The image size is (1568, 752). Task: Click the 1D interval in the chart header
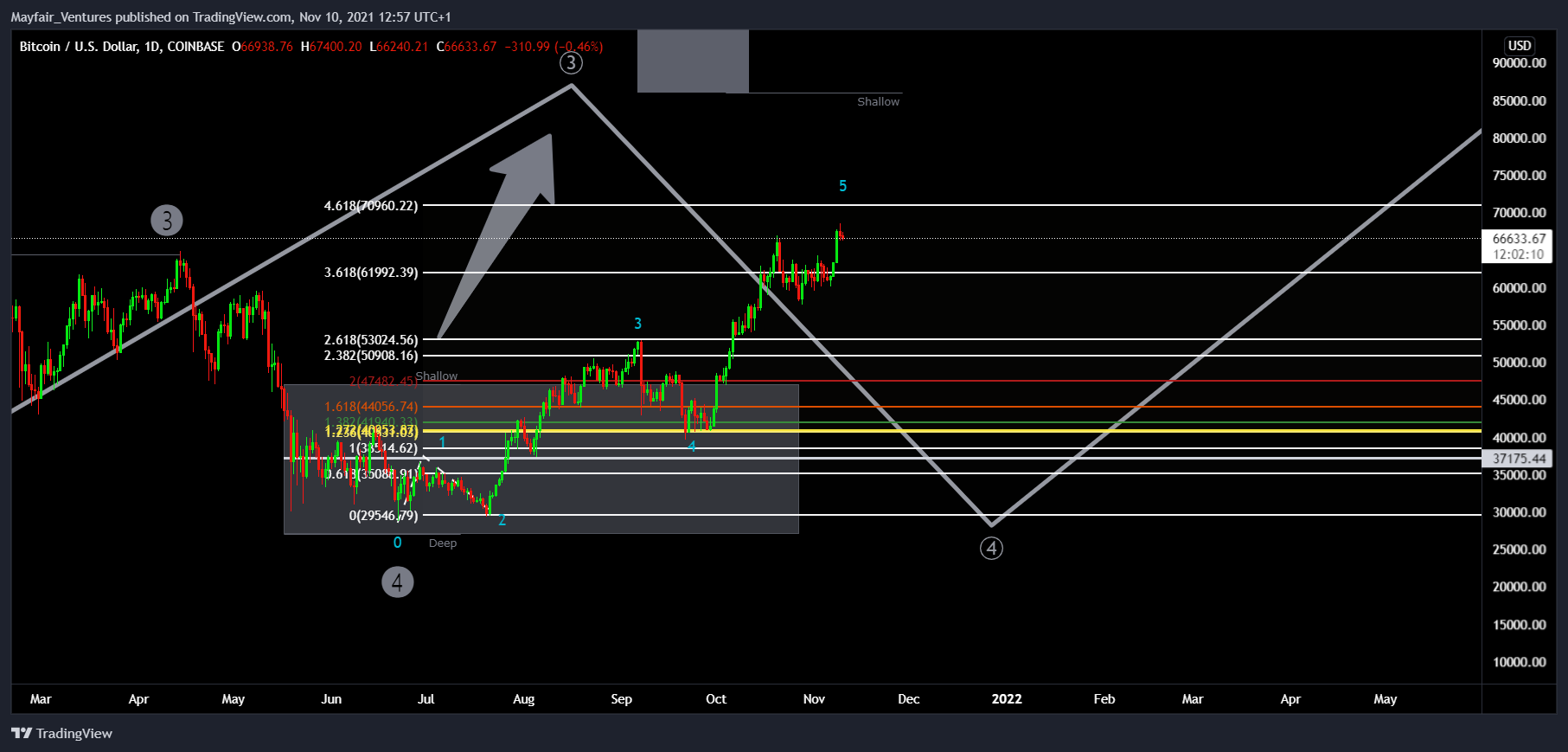click(x=152, y=47)
